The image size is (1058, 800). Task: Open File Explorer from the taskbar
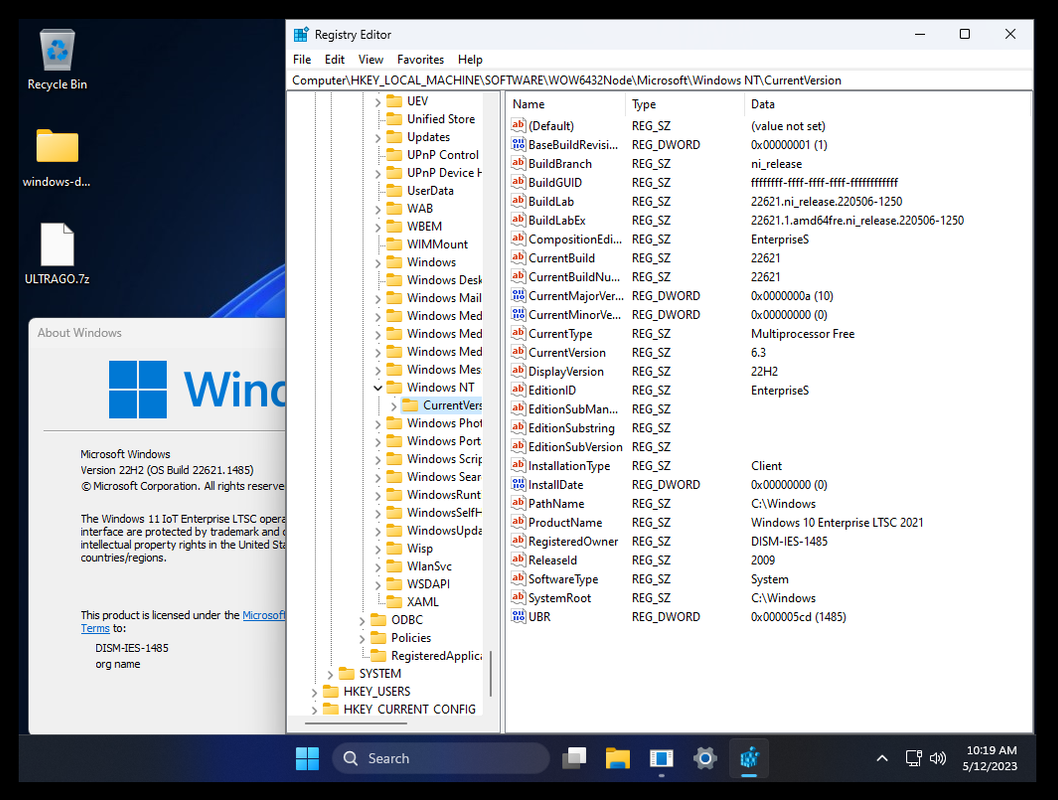617,758
